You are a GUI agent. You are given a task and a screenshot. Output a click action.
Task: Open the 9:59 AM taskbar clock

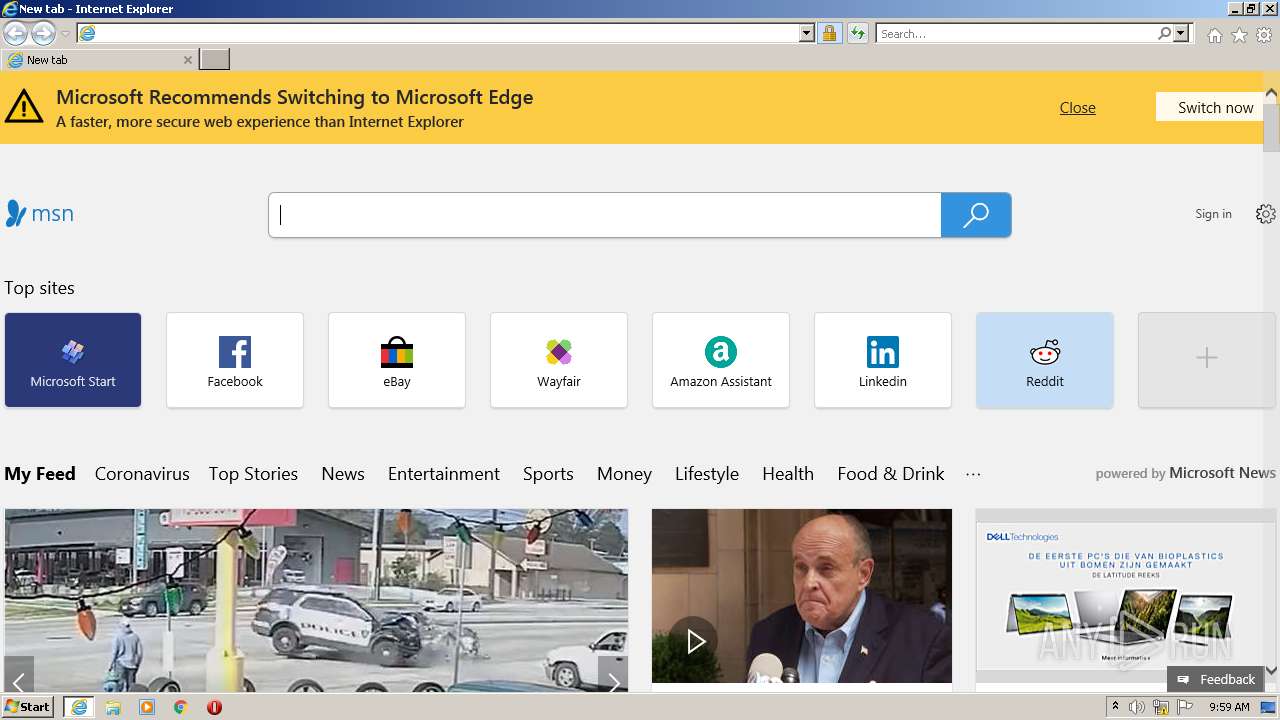click(1229, 707)
